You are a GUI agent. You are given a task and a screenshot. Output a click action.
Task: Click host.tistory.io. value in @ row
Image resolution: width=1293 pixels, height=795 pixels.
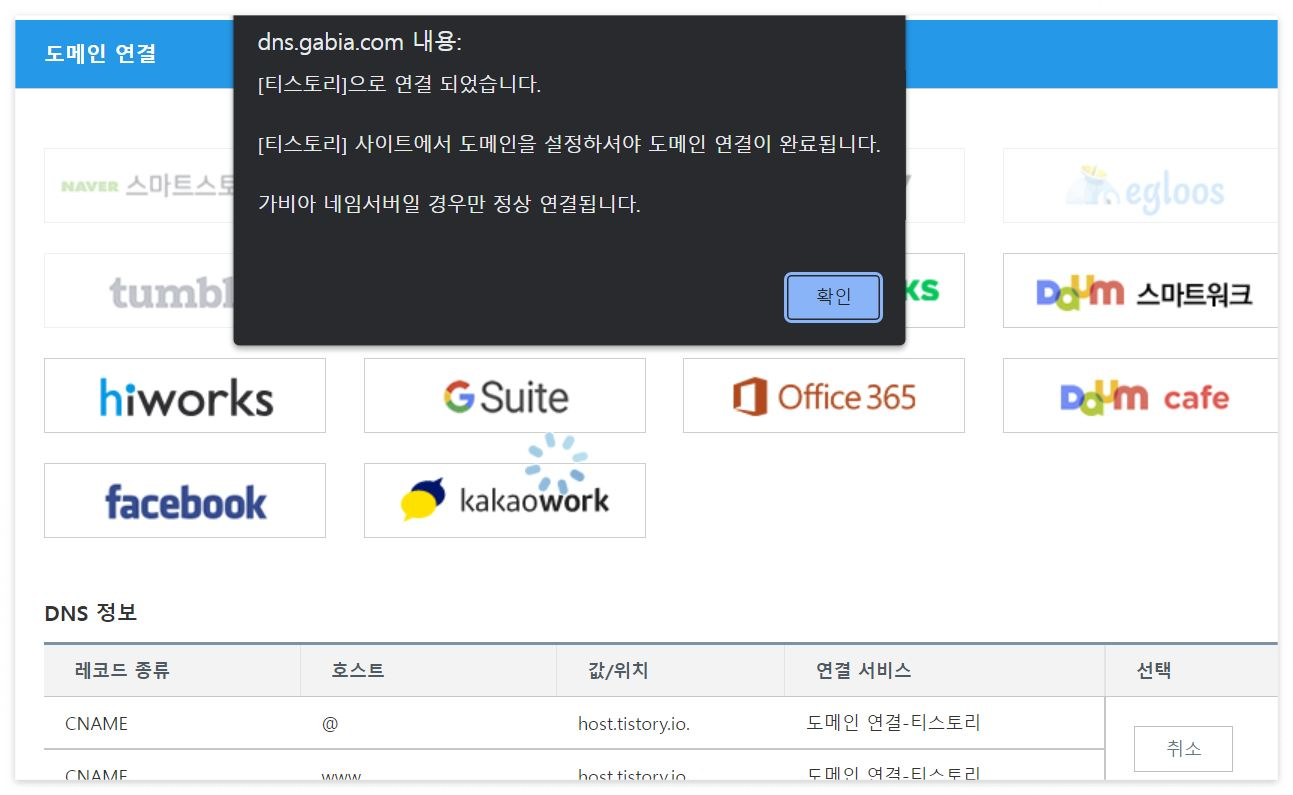(634, 723)
